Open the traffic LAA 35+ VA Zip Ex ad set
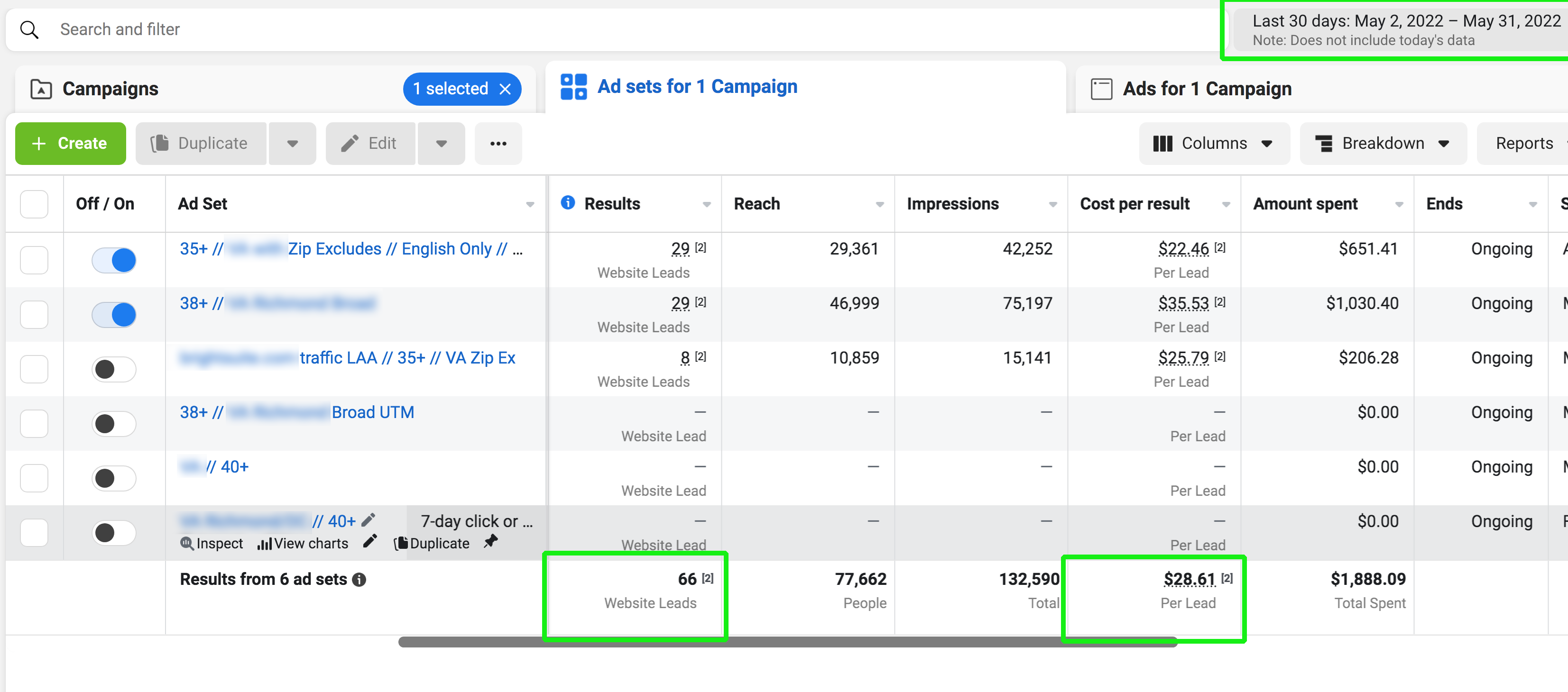Screen dimensions: 1568x692 [348, 357]
